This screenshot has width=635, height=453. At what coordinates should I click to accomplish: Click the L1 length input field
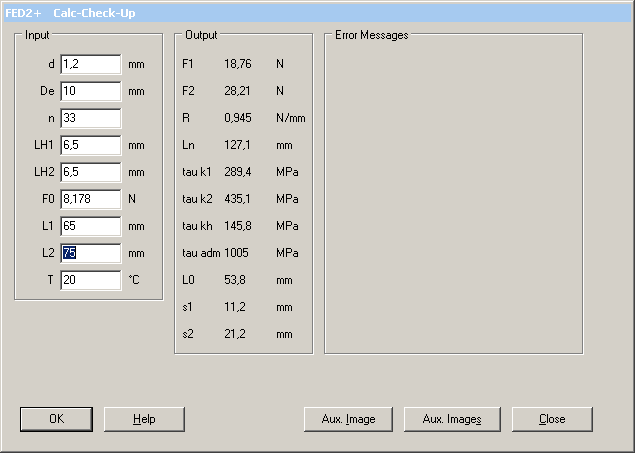90,226
